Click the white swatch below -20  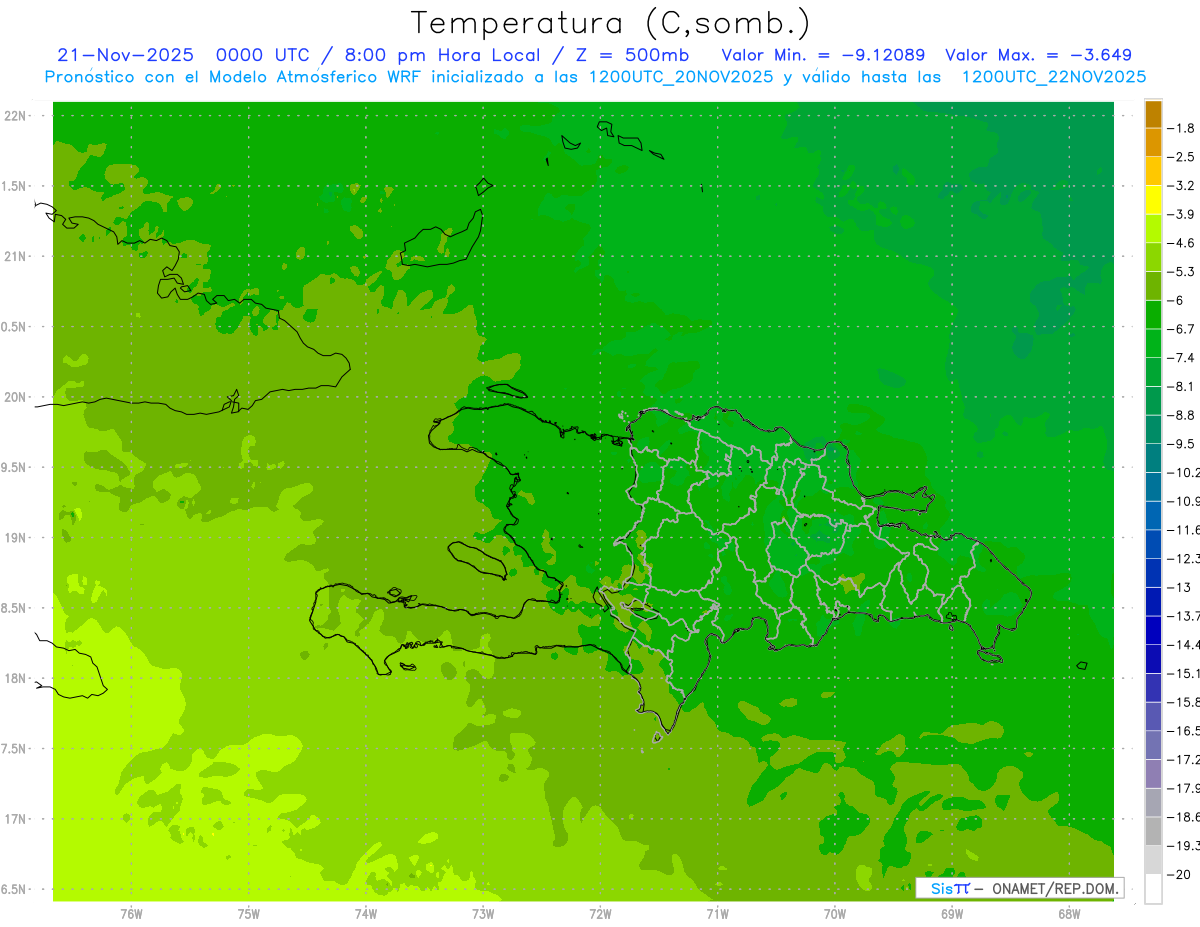pos(1153,888)
